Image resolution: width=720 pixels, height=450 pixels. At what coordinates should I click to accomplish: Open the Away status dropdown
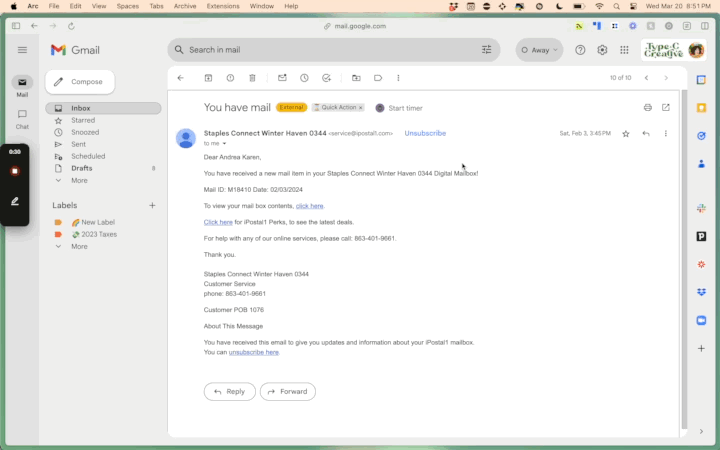pyautogui.click(x=540, y=50)
